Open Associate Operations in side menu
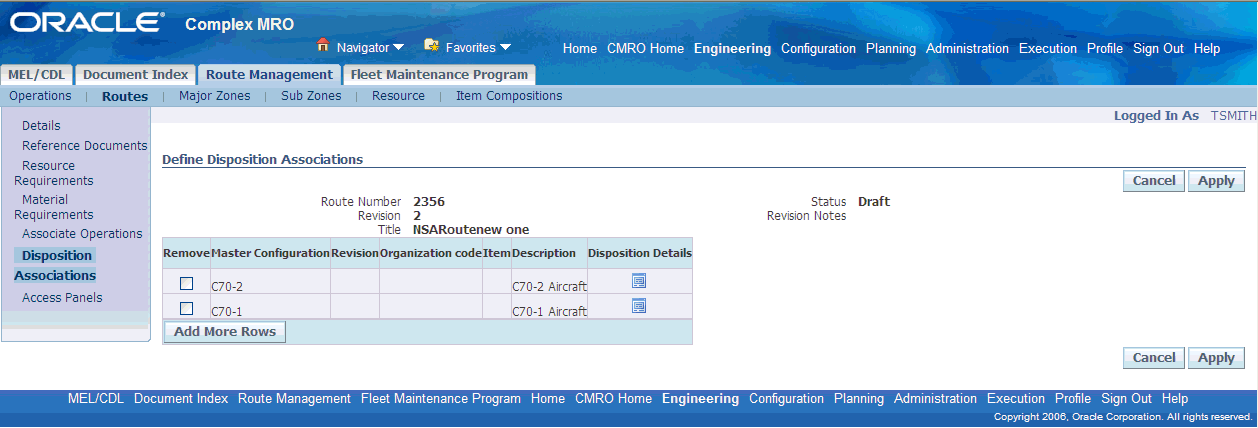 [82, 234]
